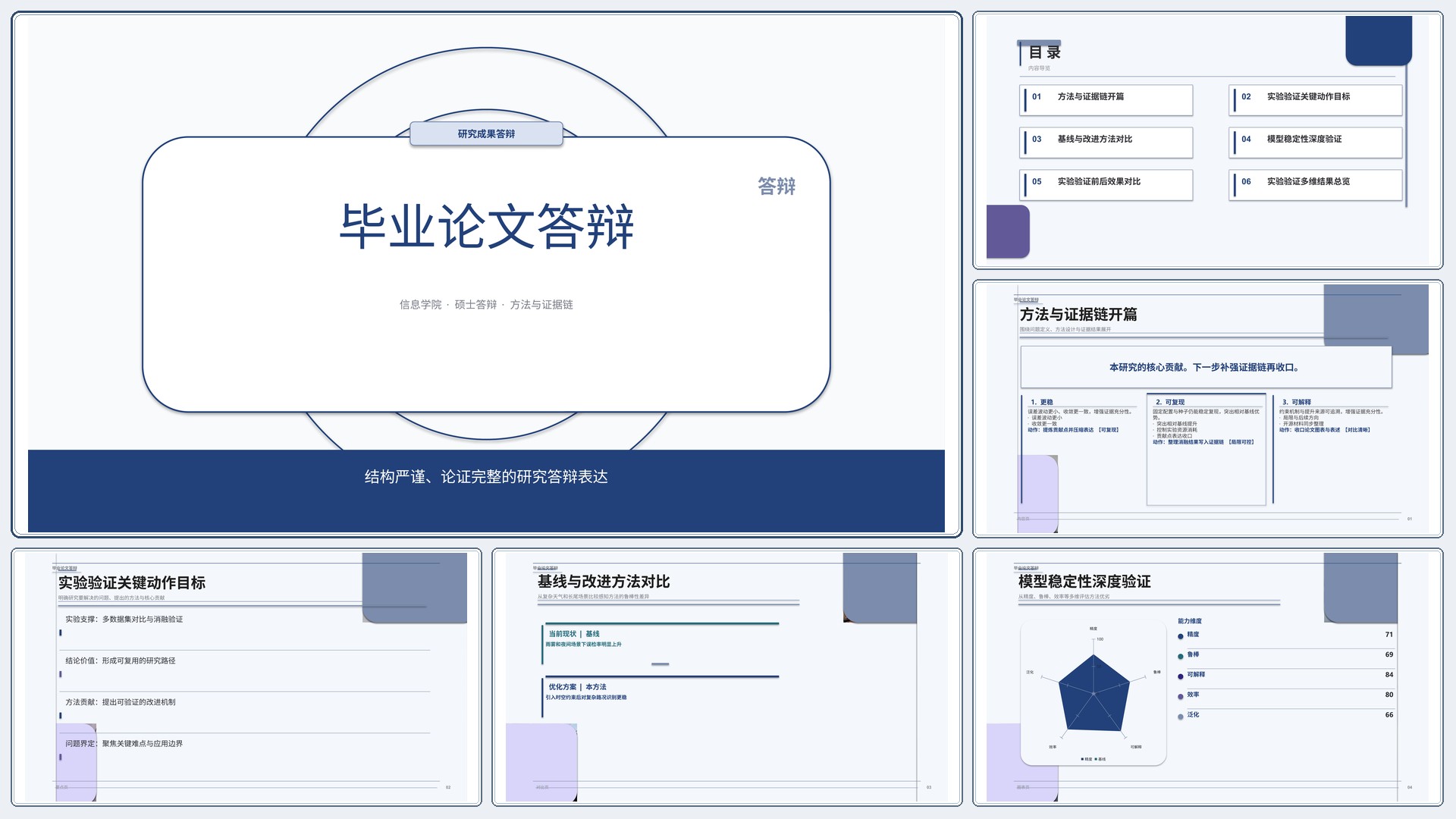Click the 能力维度 legend heading
The image size is (1456, 819).
coord(1190,621)
